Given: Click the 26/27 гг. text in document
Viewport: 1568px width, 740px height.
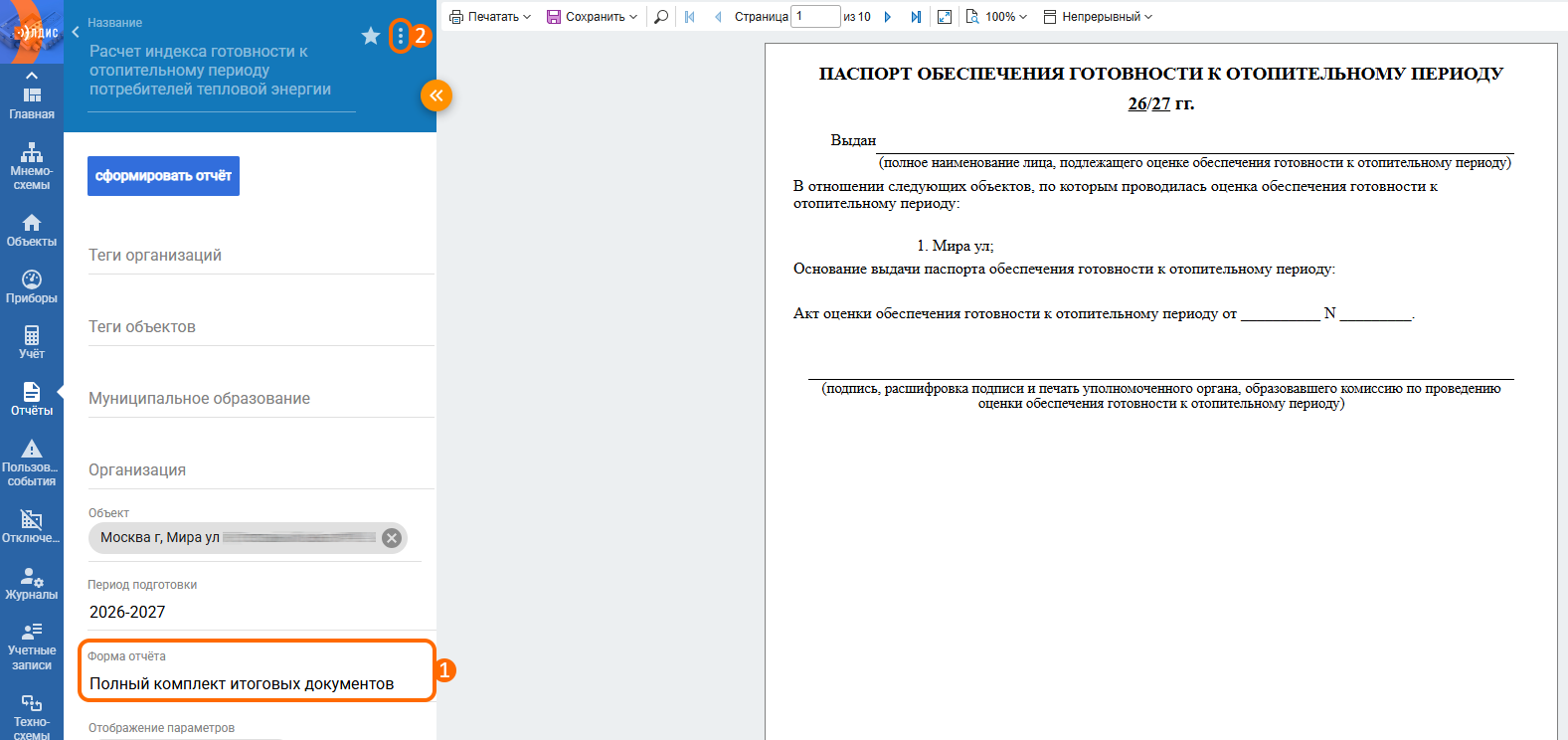Looking at the screenshot, I should pyautogui.click(x=1160, y=103).
